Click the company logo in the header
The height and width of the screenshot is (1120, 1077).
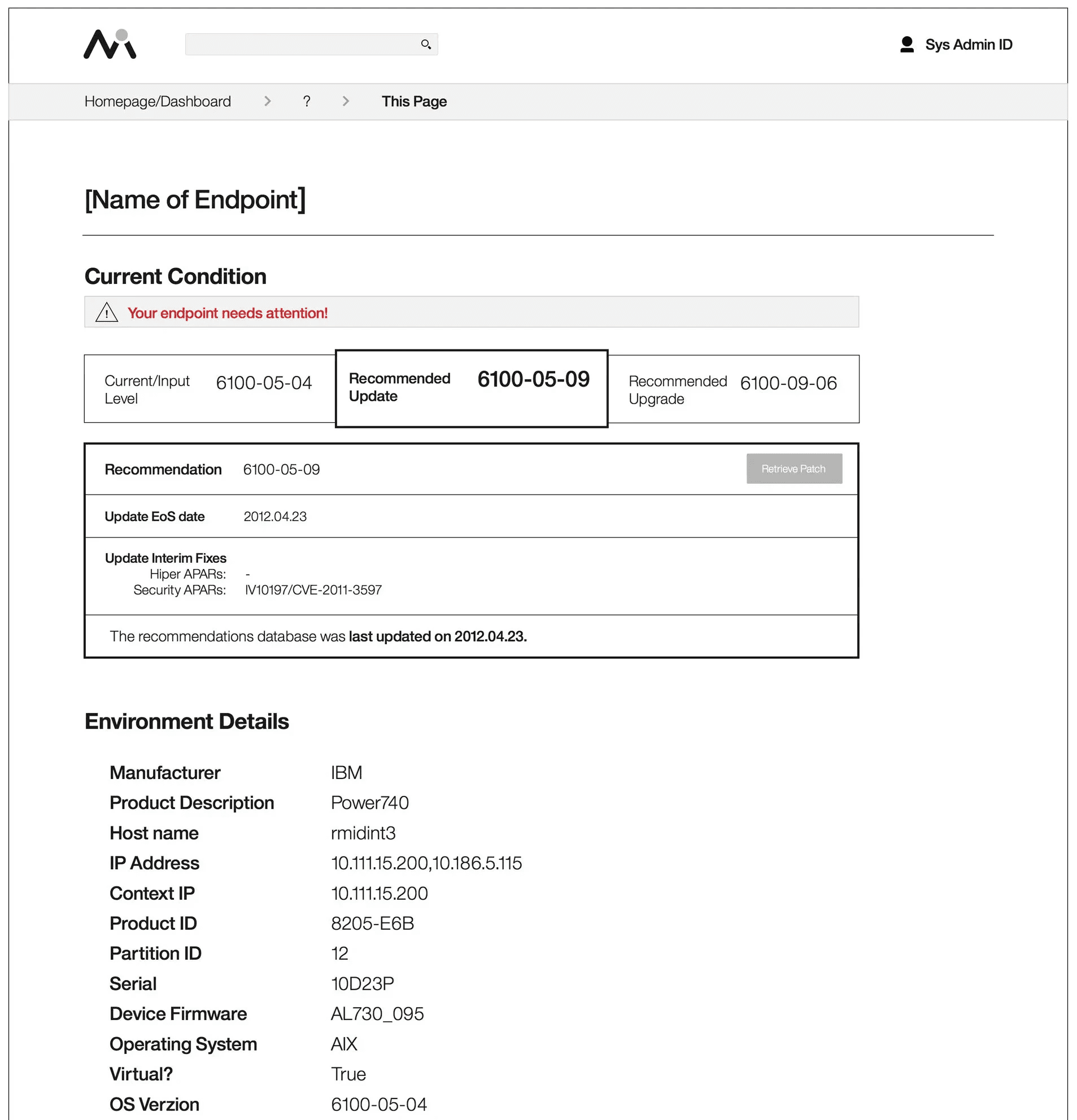110,44
